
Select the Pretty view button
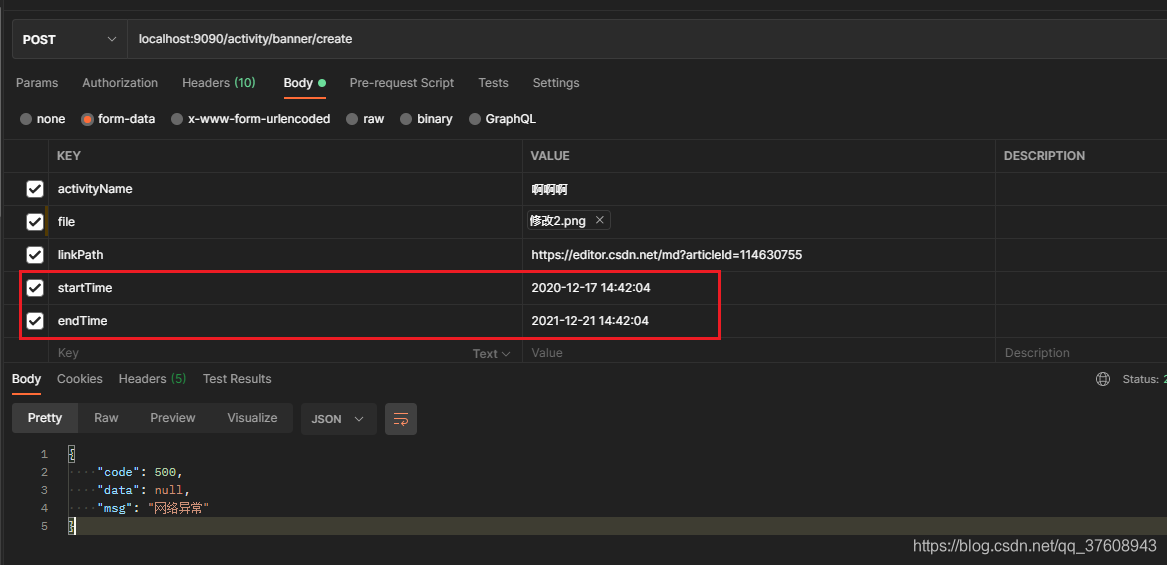coord(45,418)
